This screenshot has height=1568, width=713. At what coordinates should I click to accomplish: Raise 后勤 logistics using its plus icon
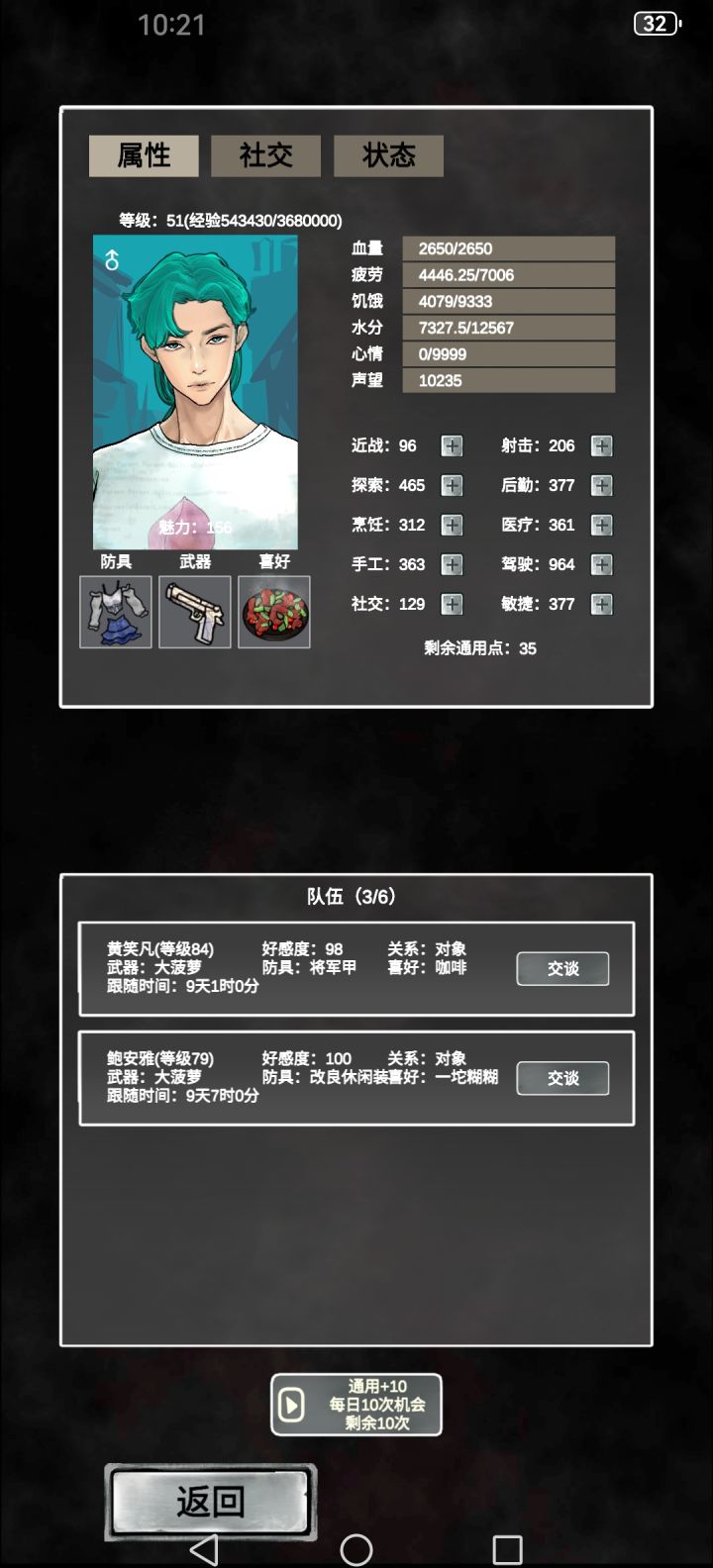point(601,485)
